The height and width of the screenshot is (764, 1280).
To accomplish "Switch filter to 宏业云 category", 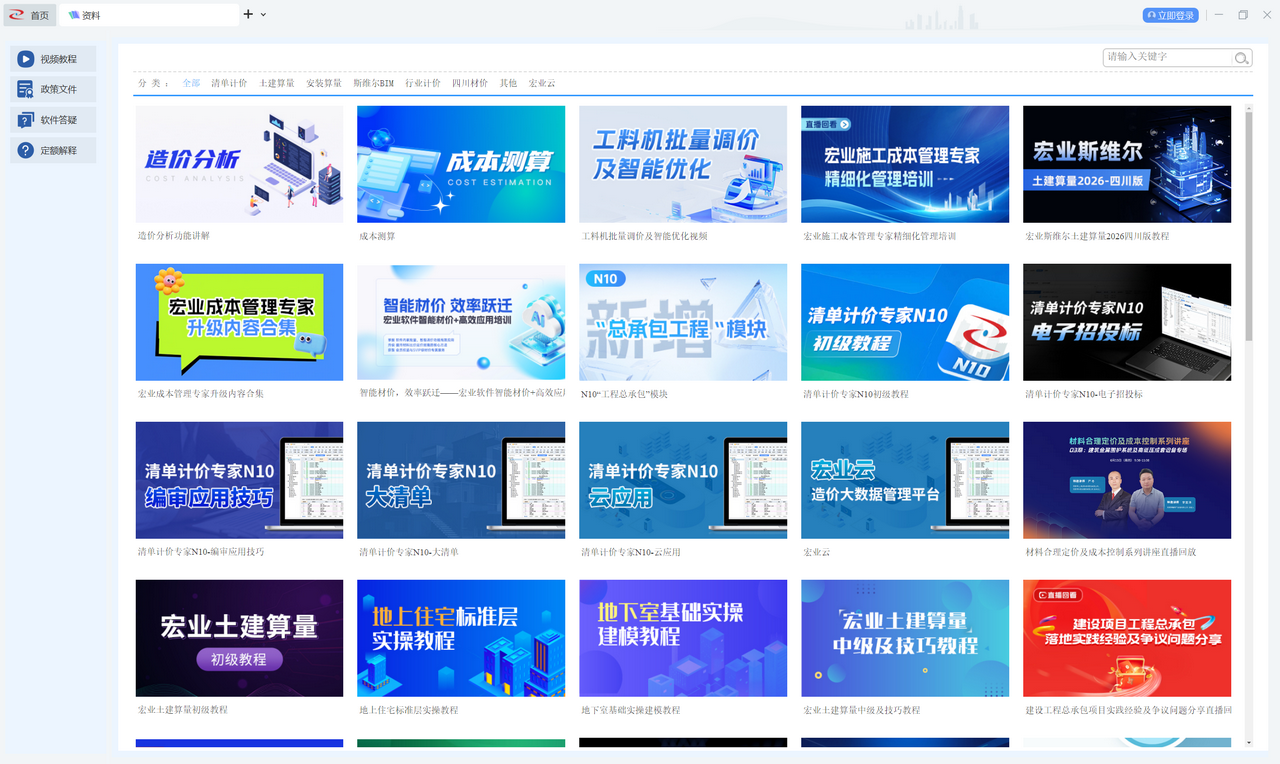I will [542, 83].
